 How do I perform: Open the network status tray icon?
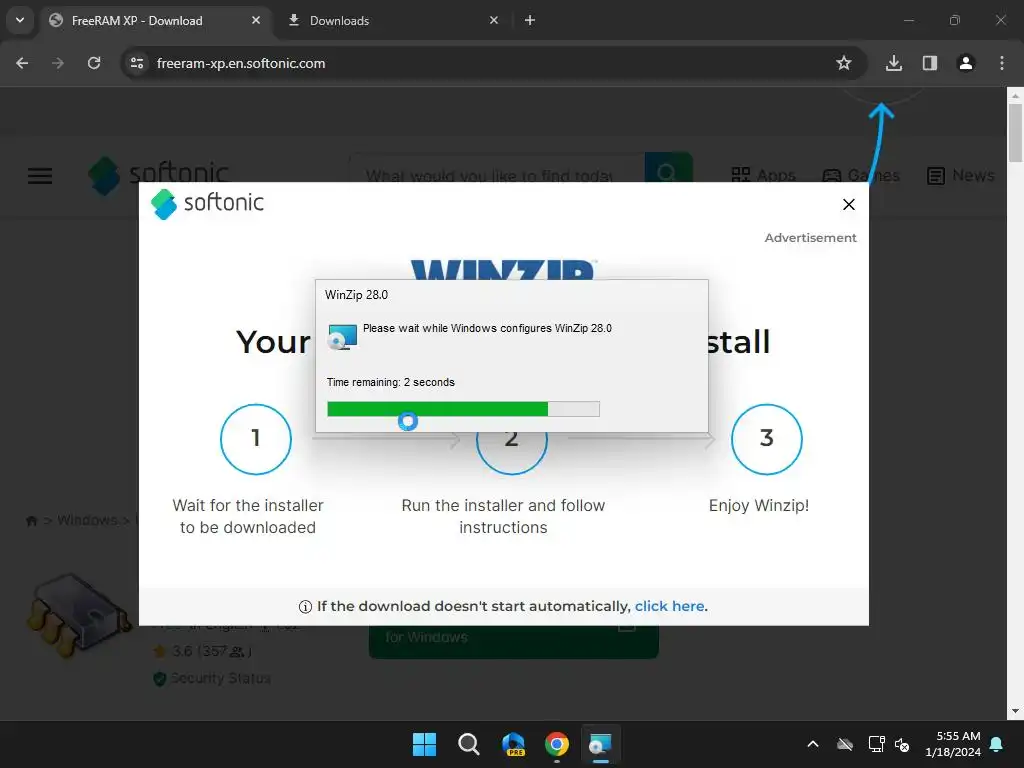click(876, 744)
